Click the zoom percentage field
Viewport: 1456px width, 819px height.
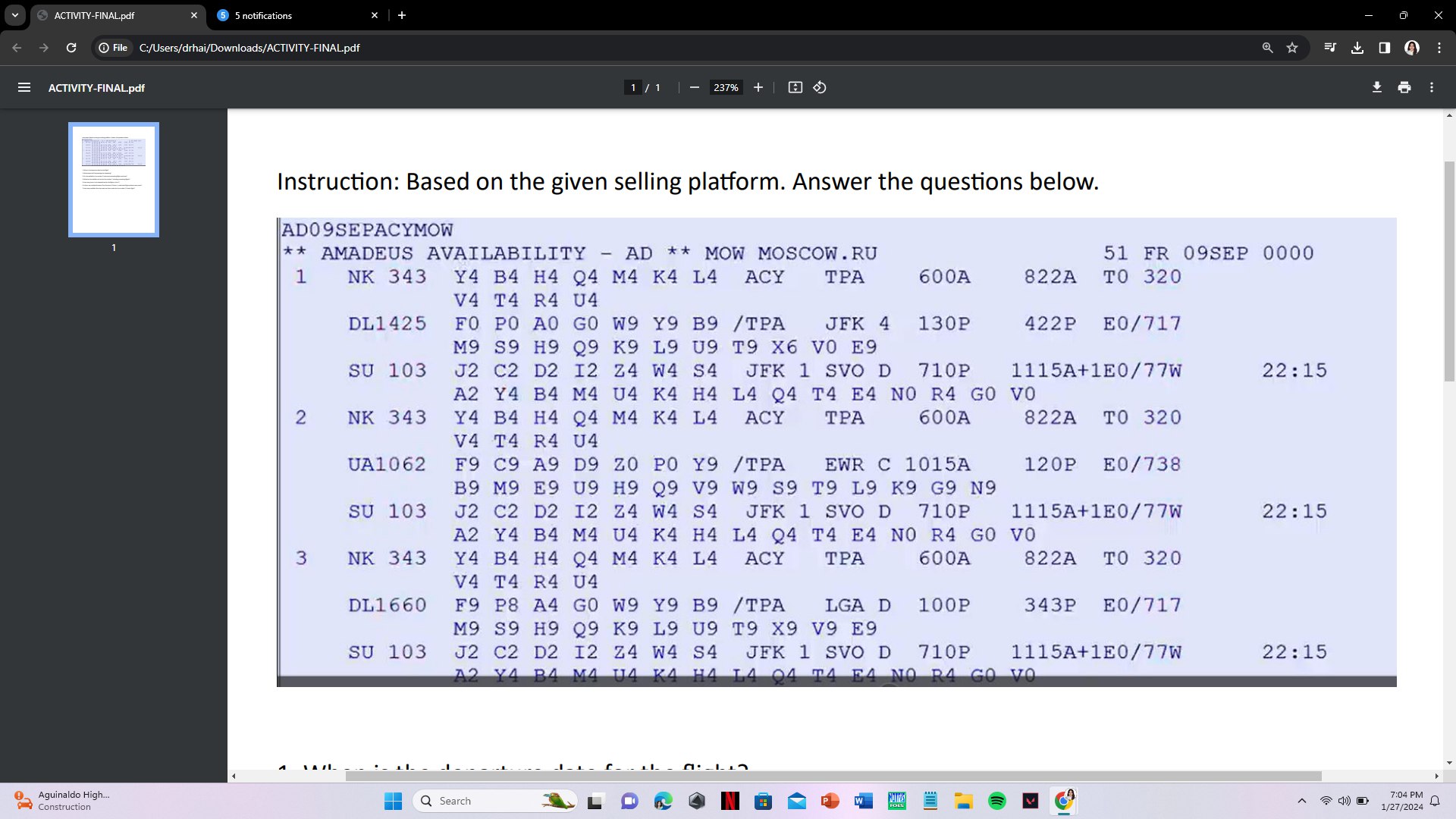[726, 87]
